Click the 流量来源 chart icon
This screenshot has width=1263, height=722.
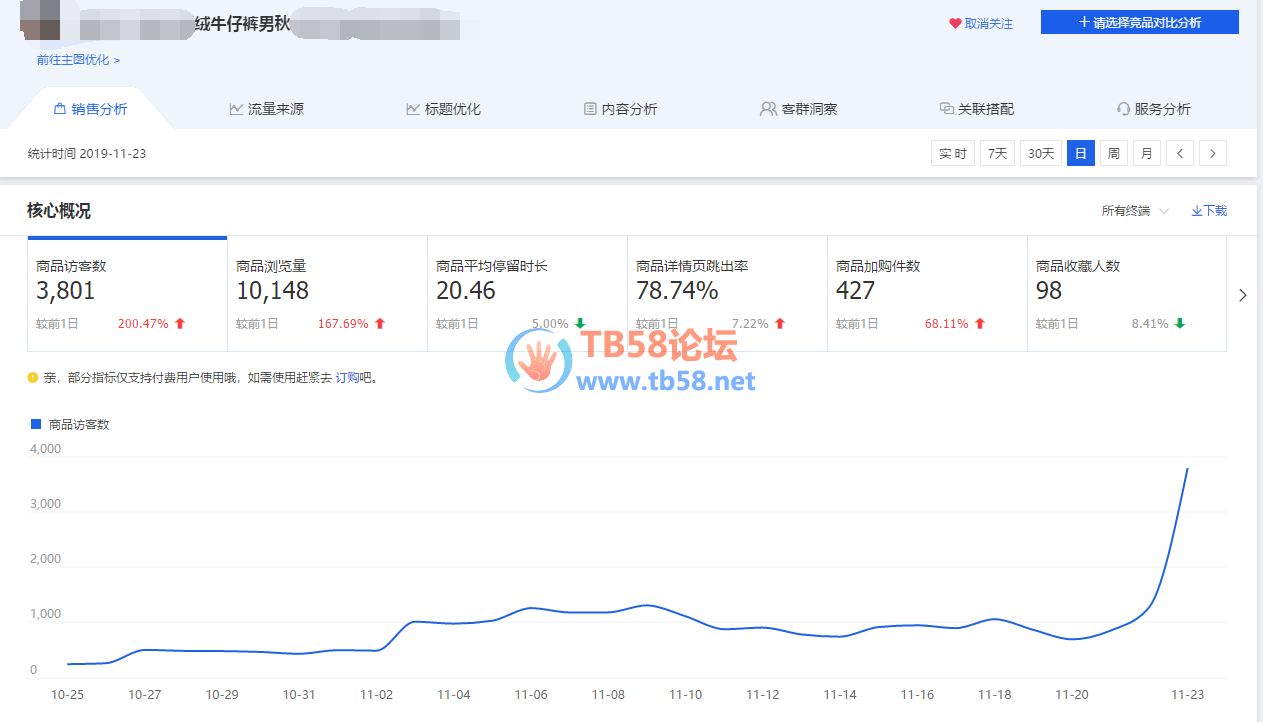pyautogui.click(x=236, y=109)
